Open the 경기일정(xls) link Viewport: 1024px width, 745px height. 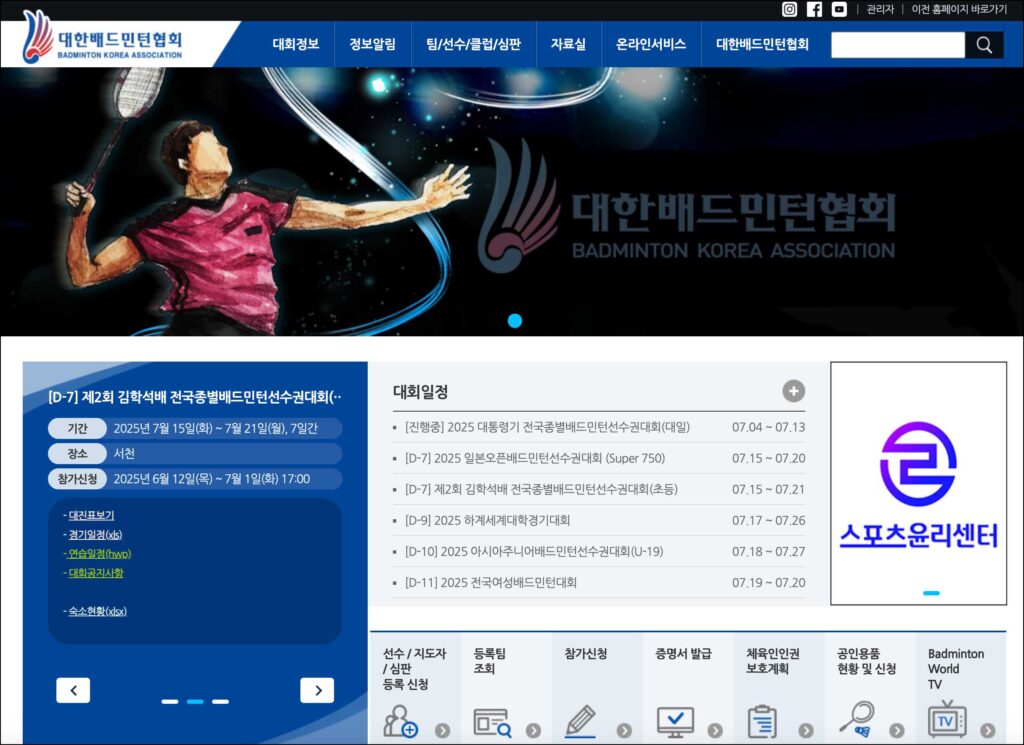[x=95, y=535]
